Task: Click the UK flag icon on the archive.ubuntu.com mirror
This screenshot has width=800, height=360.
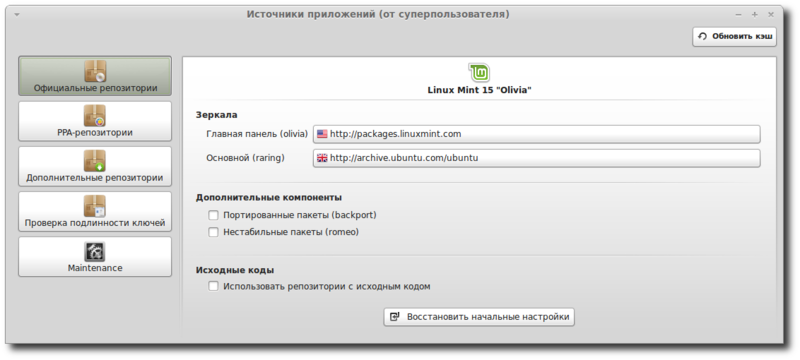Action: coord(322,158)
